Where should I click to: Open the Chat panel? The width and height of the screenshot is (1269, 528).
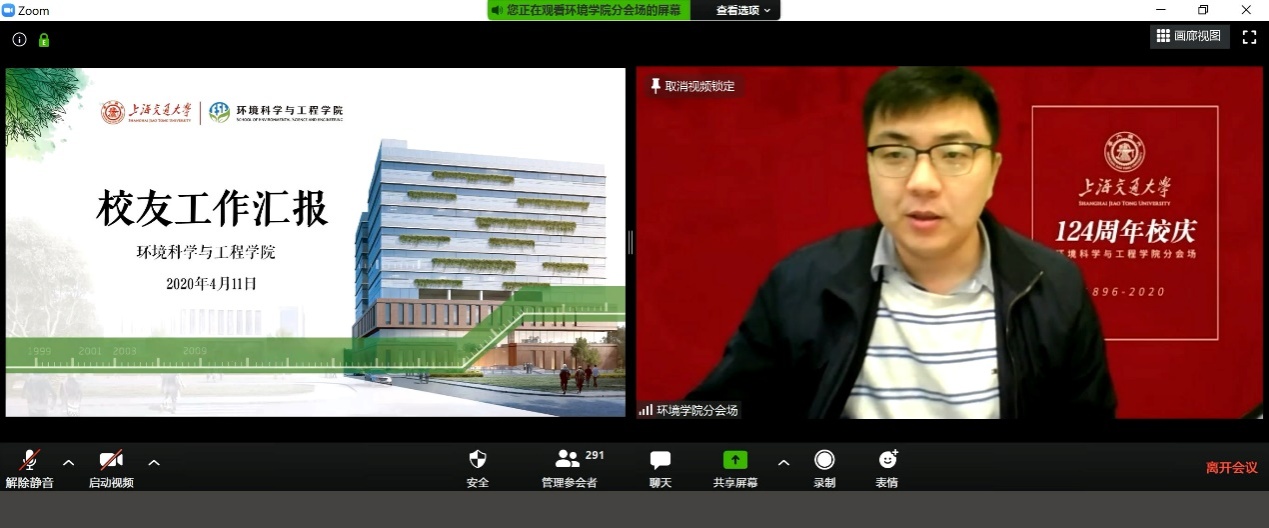click(x=660, y=460)
